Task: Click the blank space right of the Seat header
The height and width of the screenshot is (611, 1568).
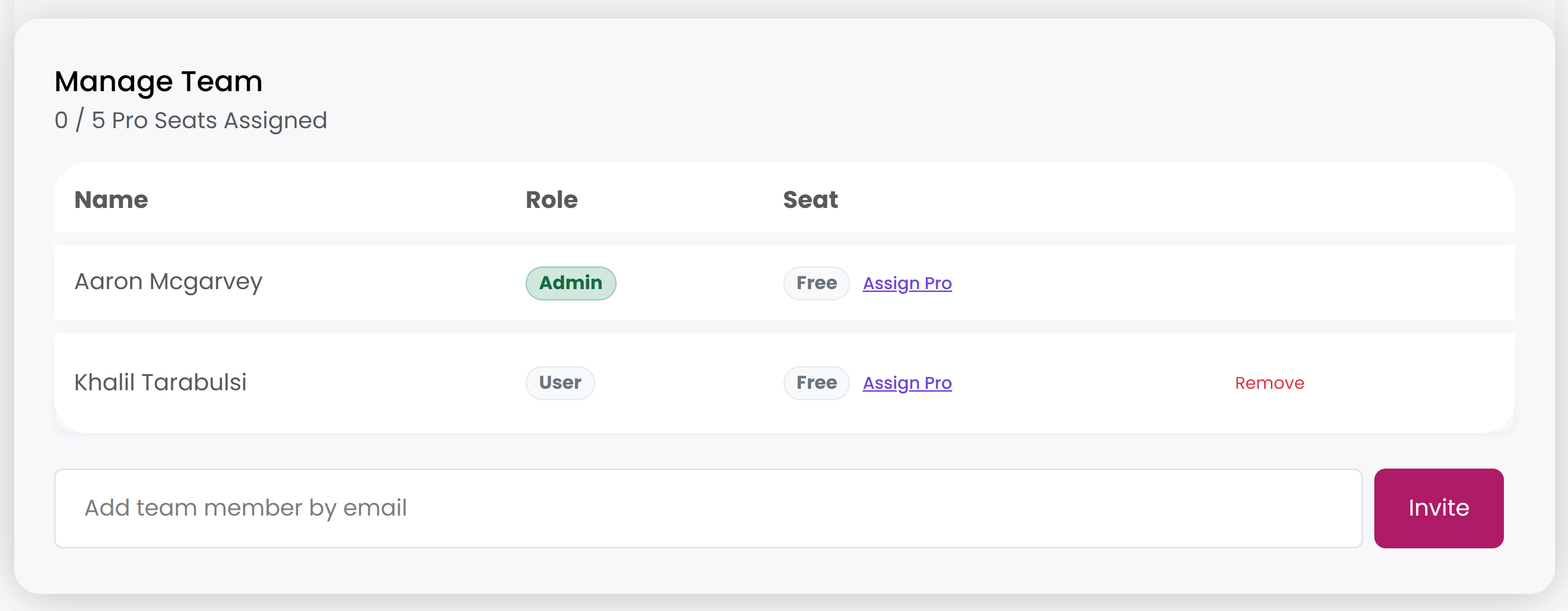Action: click(1156, 200)
